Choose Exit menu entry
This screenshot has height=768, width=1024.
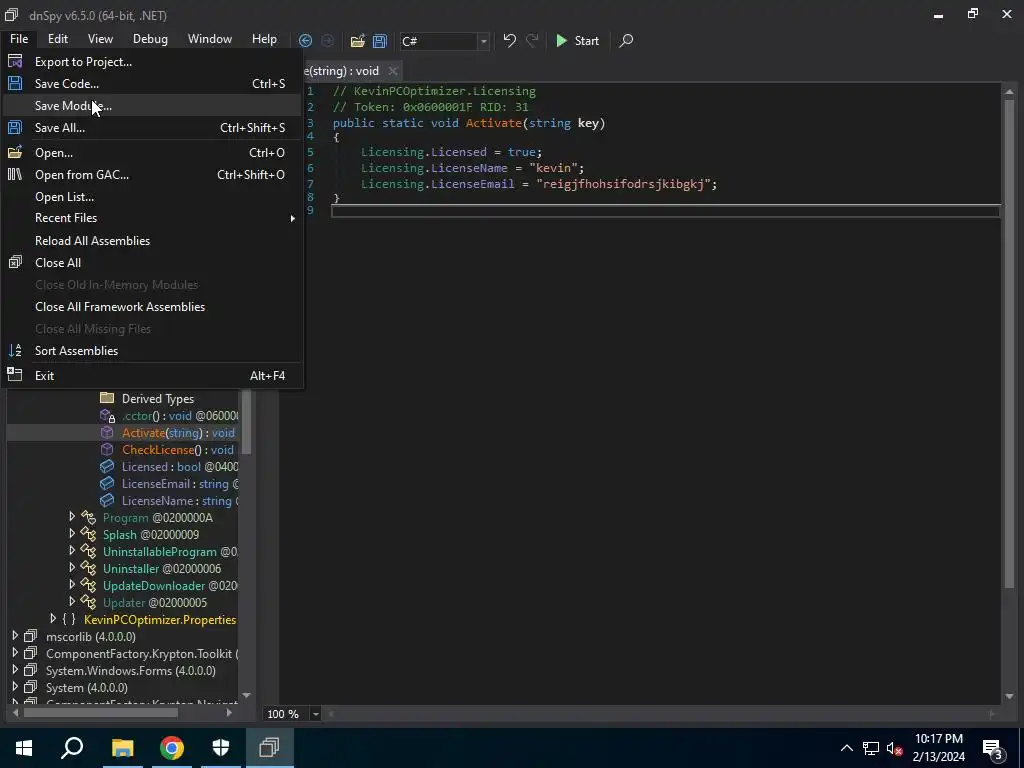152,376
